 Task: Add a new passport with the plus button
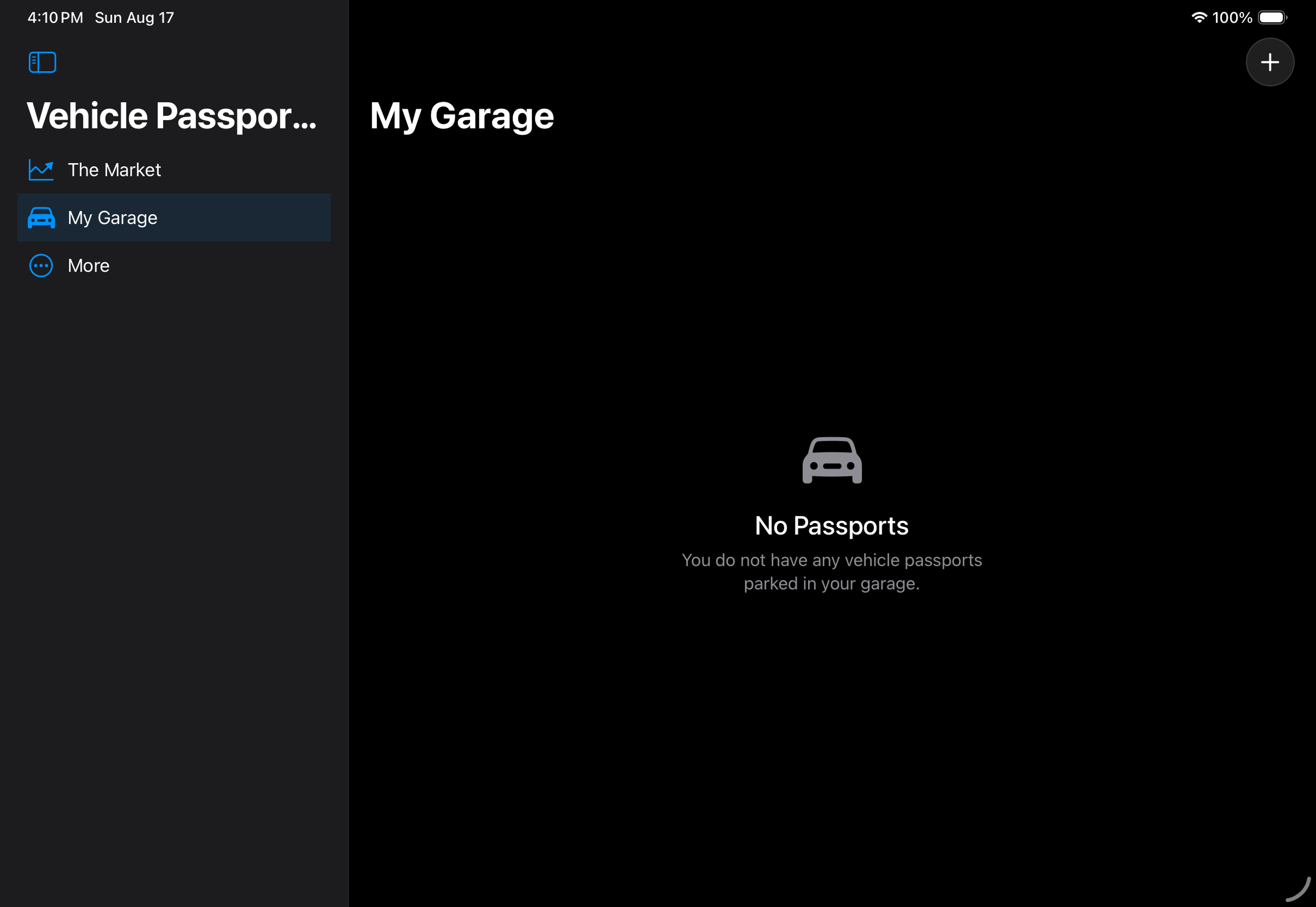click(x=1269, y=62)
